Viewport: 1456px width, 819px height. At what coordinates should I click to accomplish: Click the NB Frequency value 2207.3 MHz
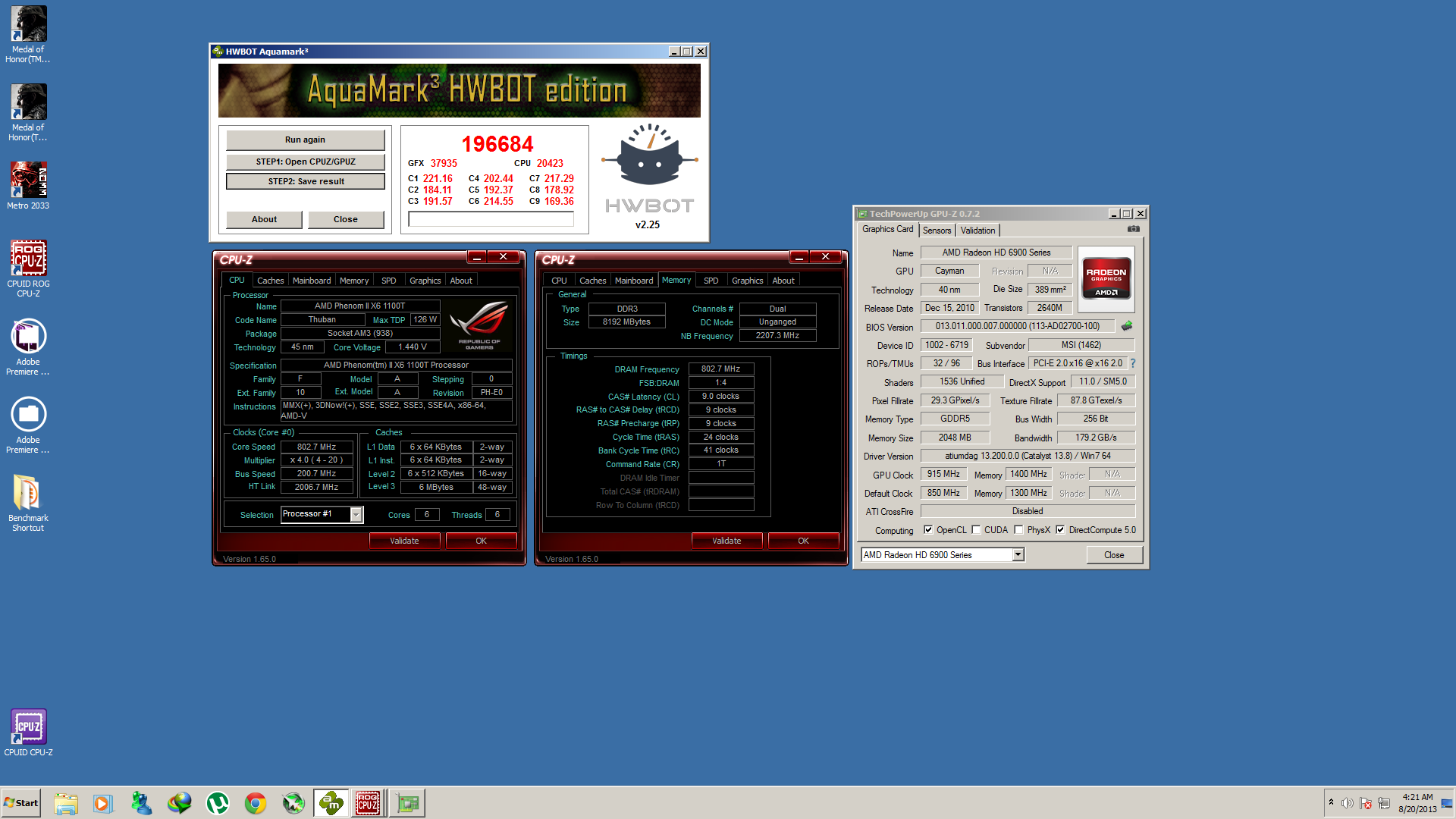point(777,335)
